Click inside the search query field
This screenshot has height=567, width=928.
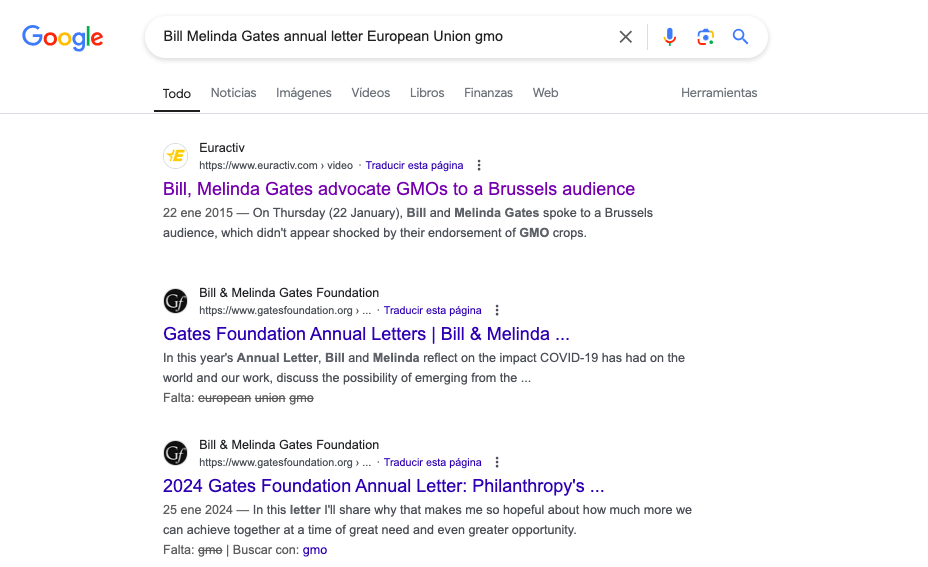380,37
